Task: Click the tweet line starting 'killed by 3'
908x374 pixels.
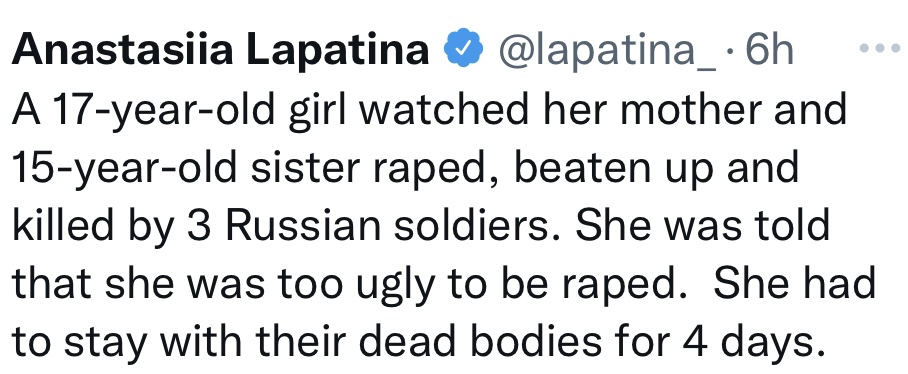Action: [421, 226]
